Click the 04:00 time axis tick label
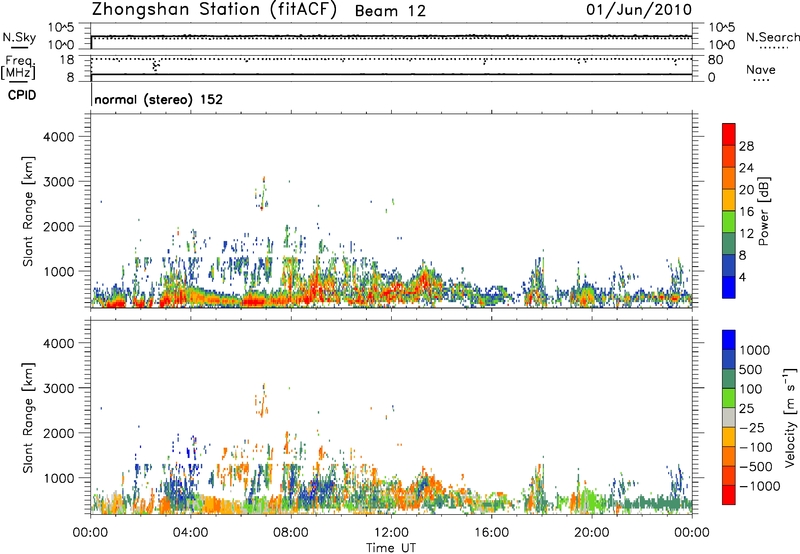Image resolution: width=800 pixels, height=554 pixels. [x=190, y=533]
